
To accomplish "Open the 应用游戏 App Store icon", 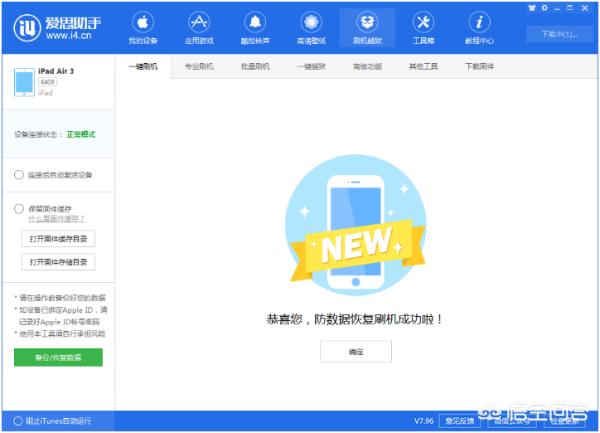I will (199, 22).
